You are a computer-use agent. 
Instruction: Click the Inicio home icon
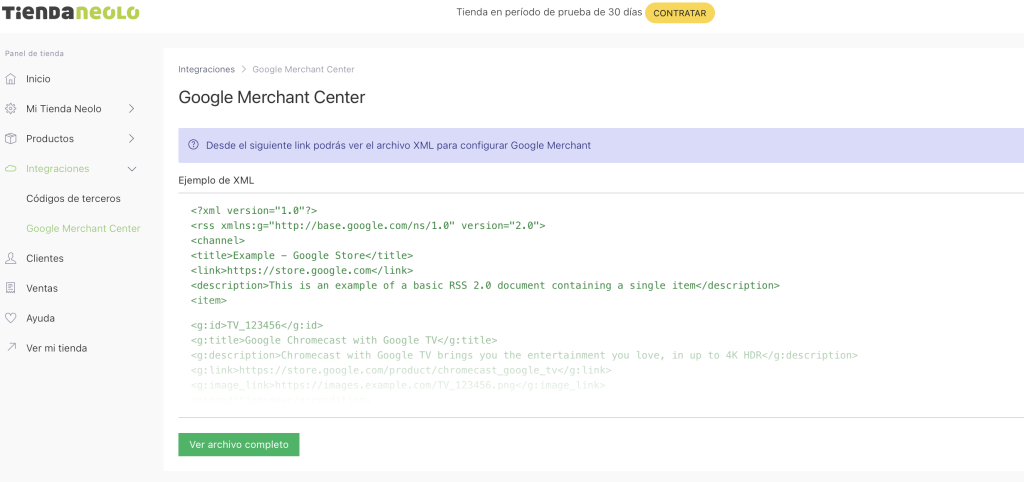[x=10, y=79]
